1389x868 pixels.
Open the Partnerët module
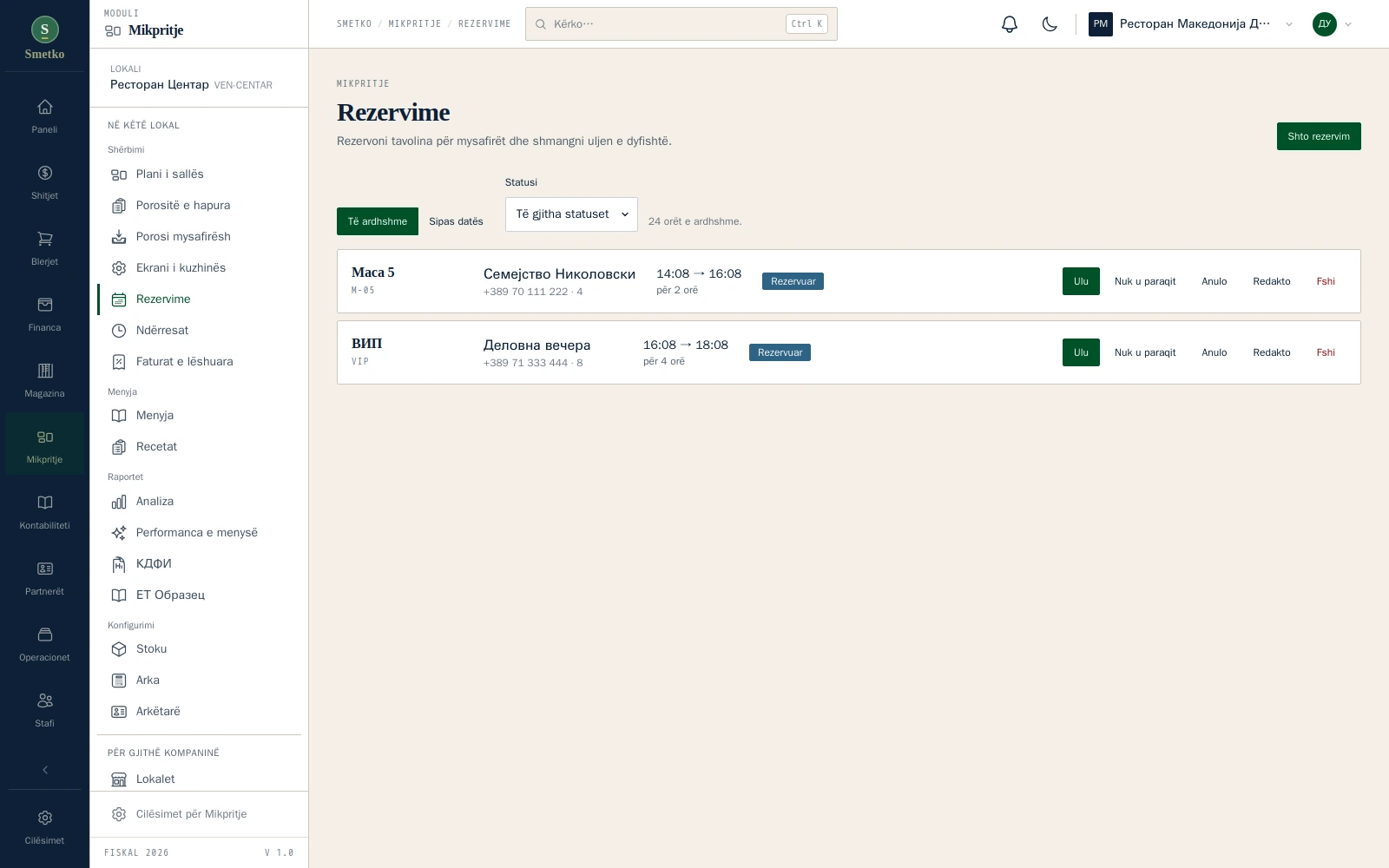tap(44, 578)
